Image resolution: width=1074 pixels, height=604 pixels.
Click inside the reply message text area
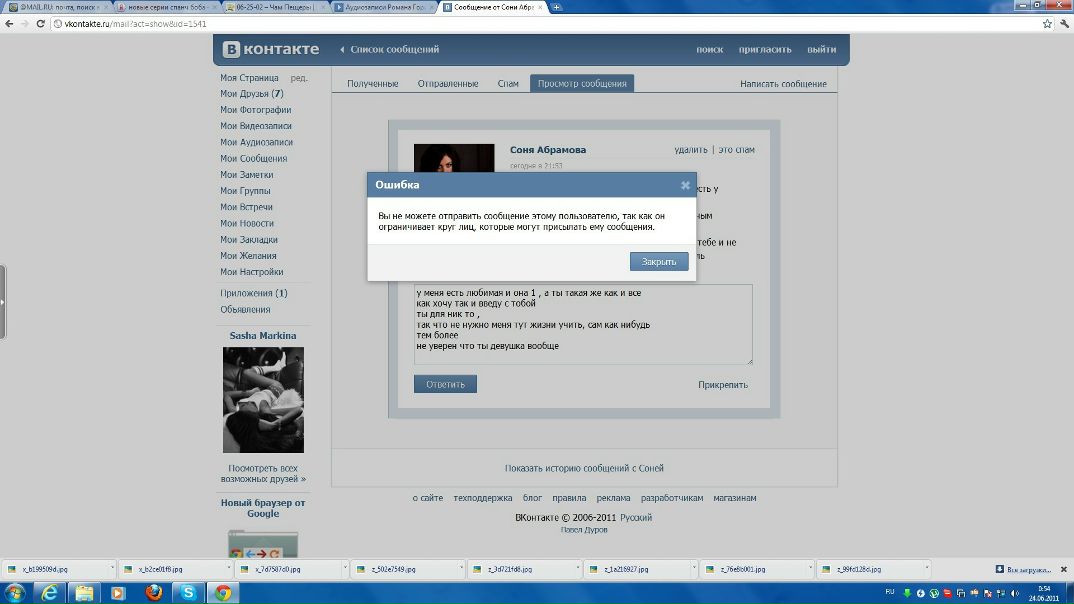[583, 324]
